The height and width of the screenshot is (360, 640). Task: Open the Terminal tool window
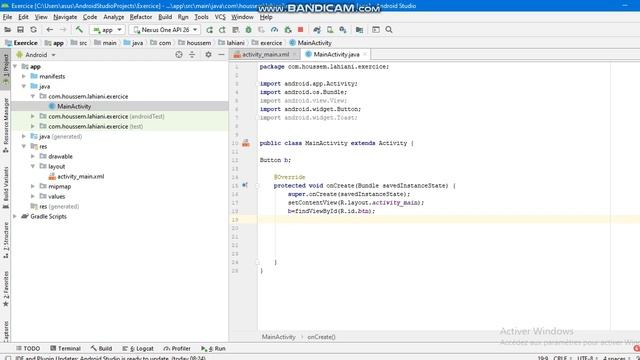[65, 348]
